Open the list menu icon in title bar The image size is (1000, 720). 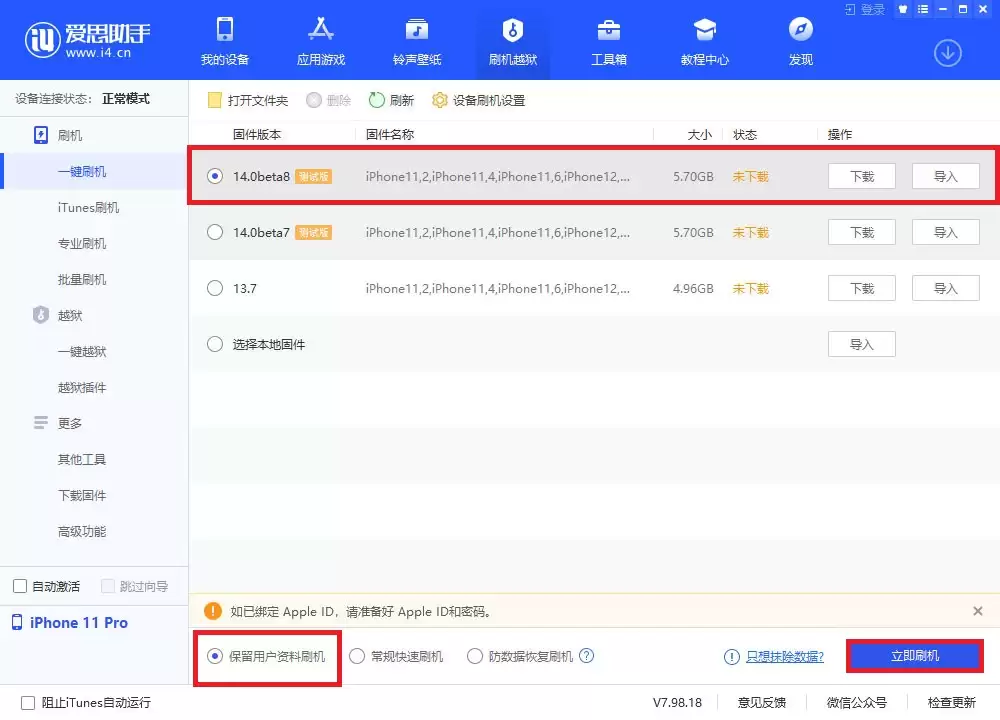tap(923, 9)
